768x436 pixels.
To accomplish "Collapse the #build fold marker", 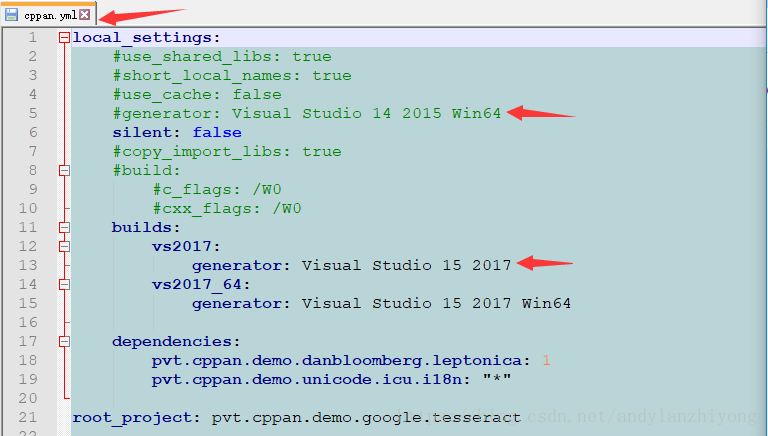I will pos(64,170).
